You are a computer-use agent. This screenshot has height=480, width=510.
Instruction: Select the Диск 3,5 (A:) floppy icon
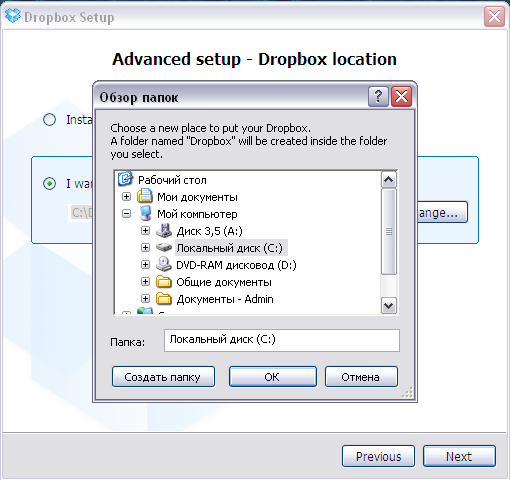[164, 230]
